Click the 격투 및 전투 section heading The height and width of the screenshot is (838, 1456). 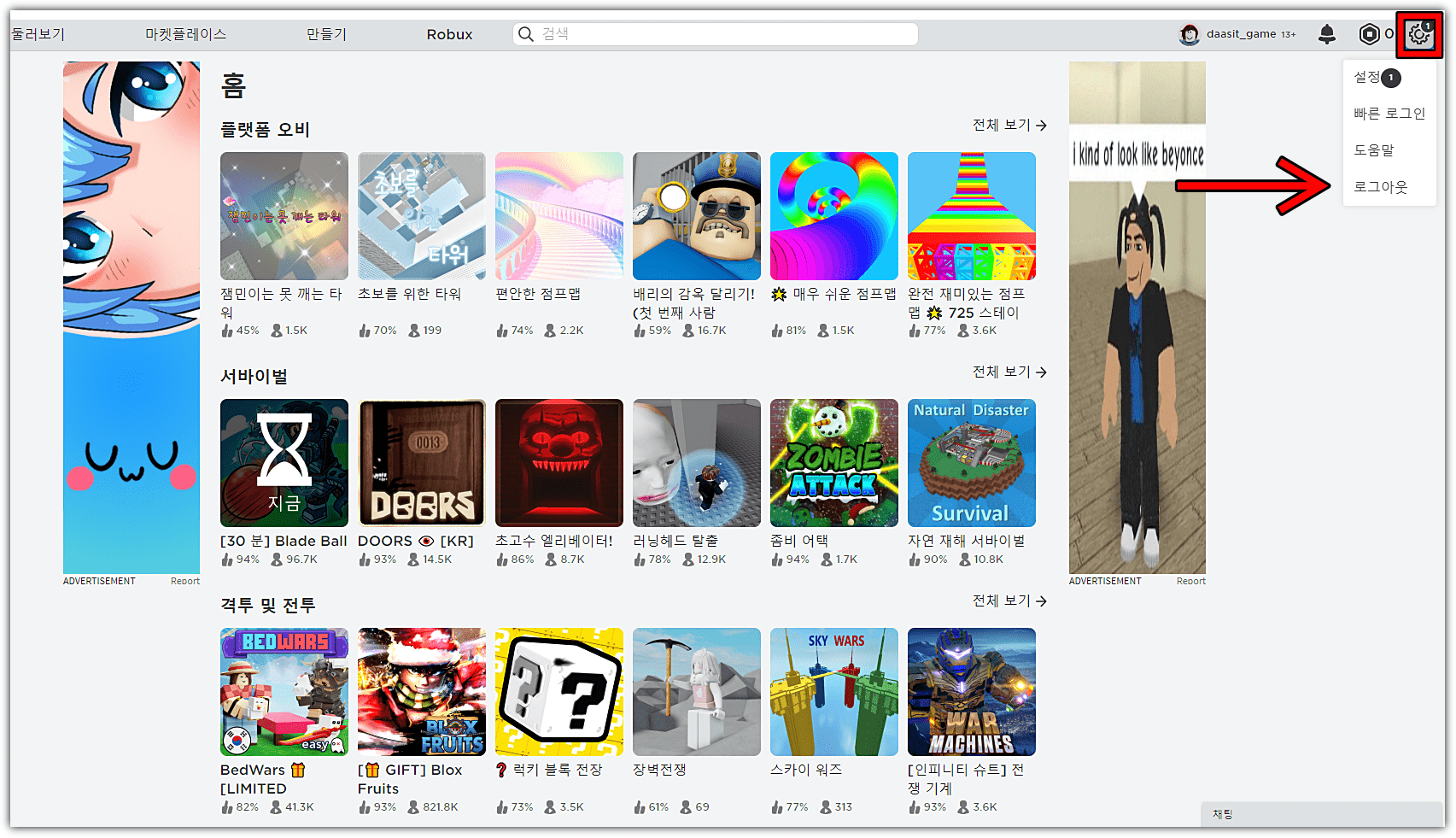tap(268, 606)
